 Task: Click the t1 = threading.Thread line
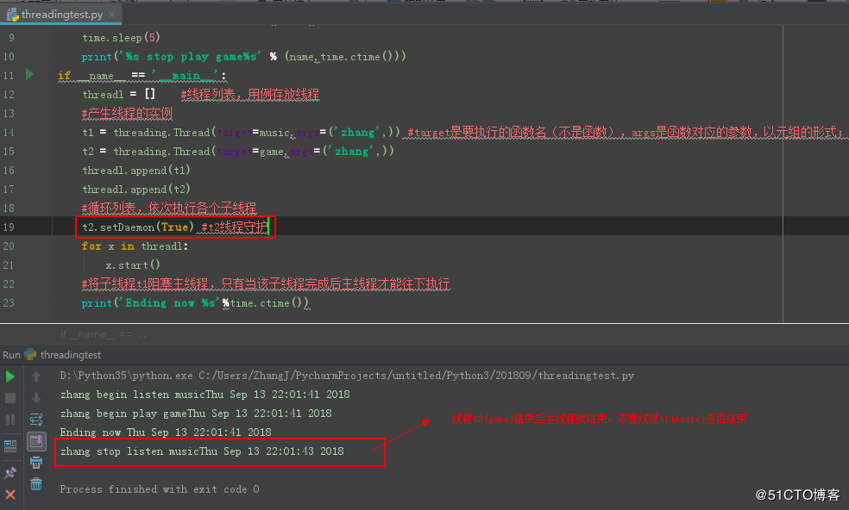(x=241, y=132)
